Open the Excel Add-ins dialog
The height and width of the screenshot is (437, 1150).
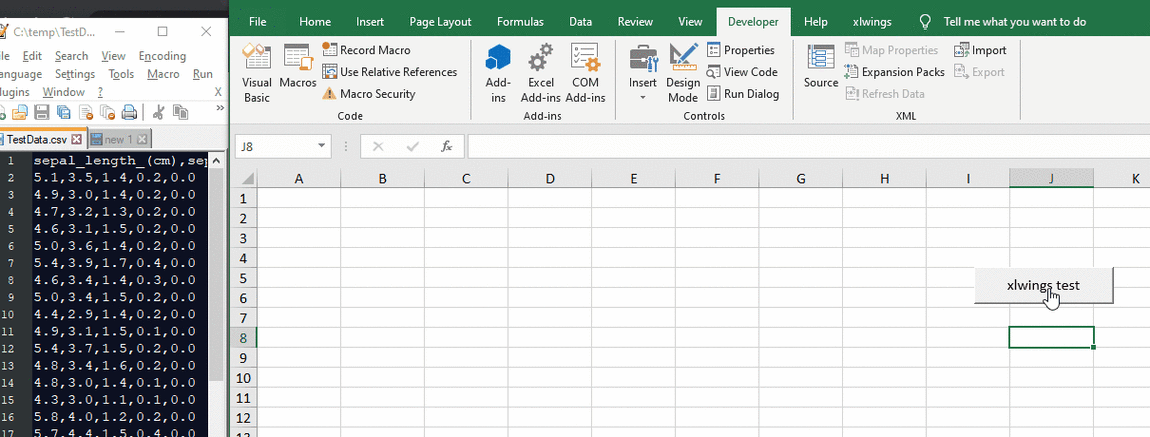541,73
